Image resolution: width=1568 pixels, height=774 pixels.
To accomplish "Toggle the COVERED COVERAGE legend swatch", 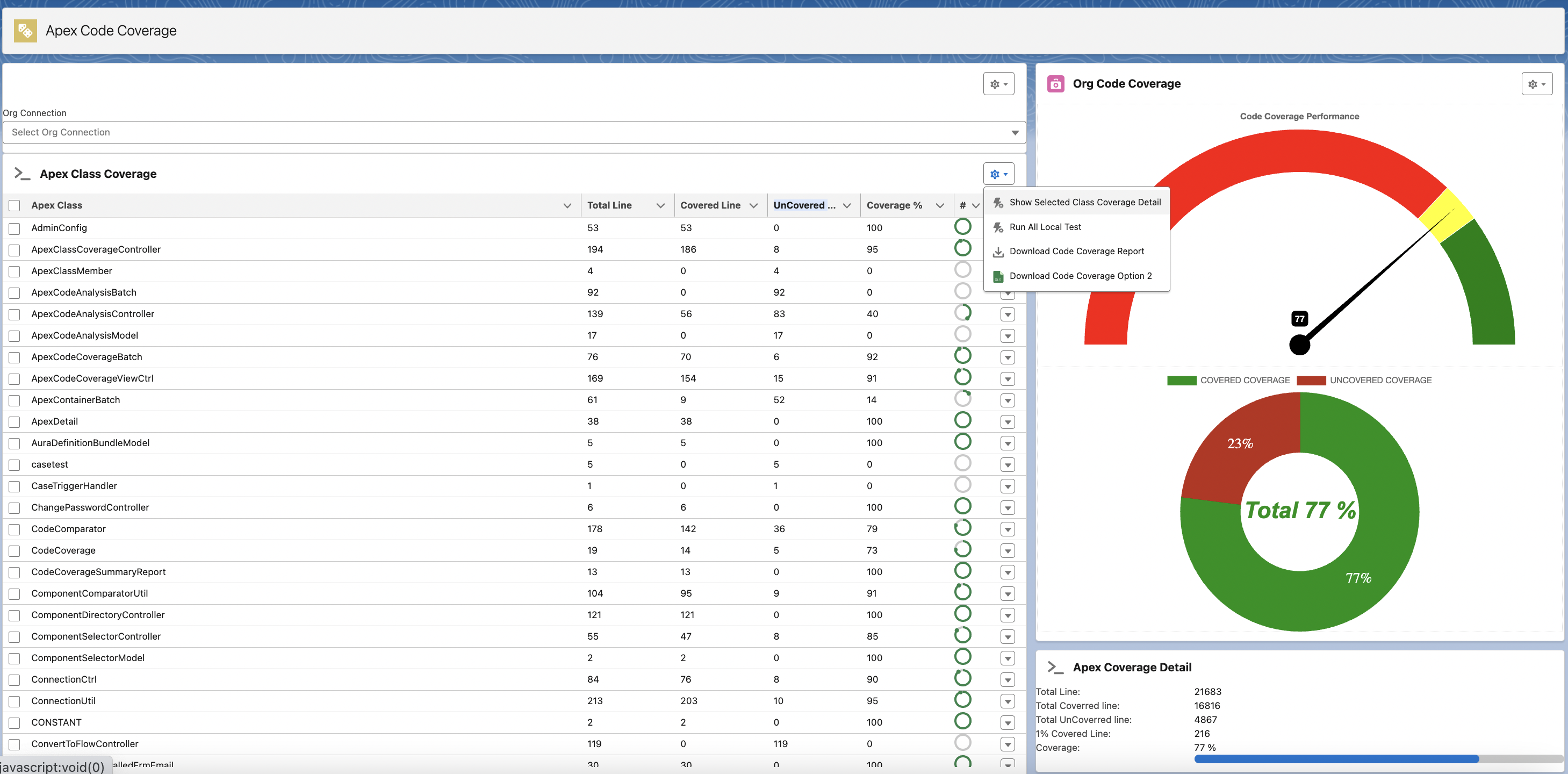I will click(x=1181, y=381).
